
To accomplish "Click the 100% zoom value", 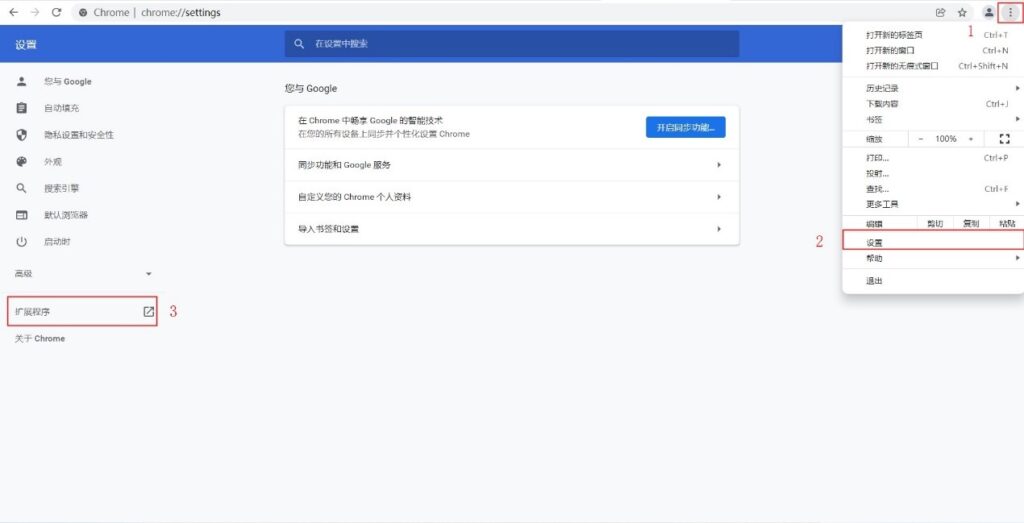I will coord(946,138).
